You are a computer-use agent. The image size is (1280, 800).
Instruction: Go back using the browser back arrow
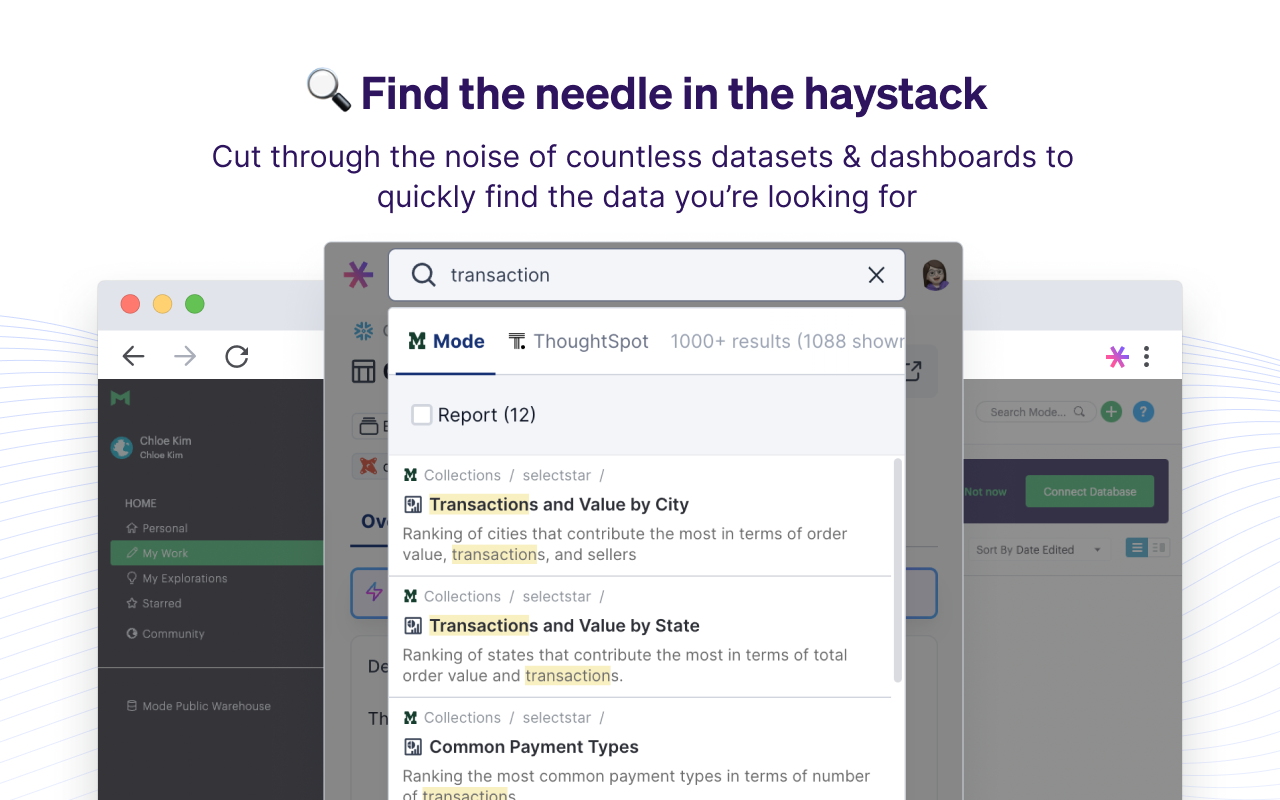tap(133, 356)
